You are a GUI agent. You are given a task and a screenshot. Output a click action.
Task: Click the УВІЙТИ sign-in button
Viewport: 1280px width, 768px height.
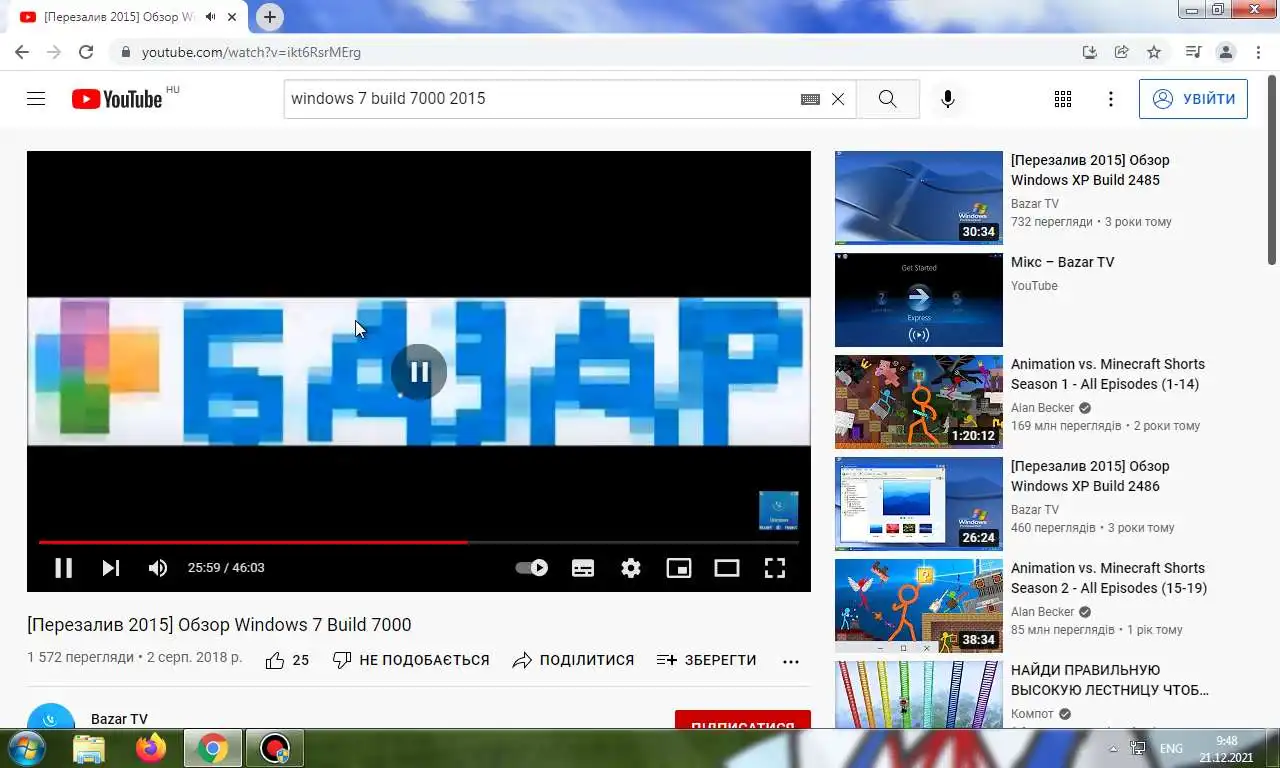(x=1193, y=99)
